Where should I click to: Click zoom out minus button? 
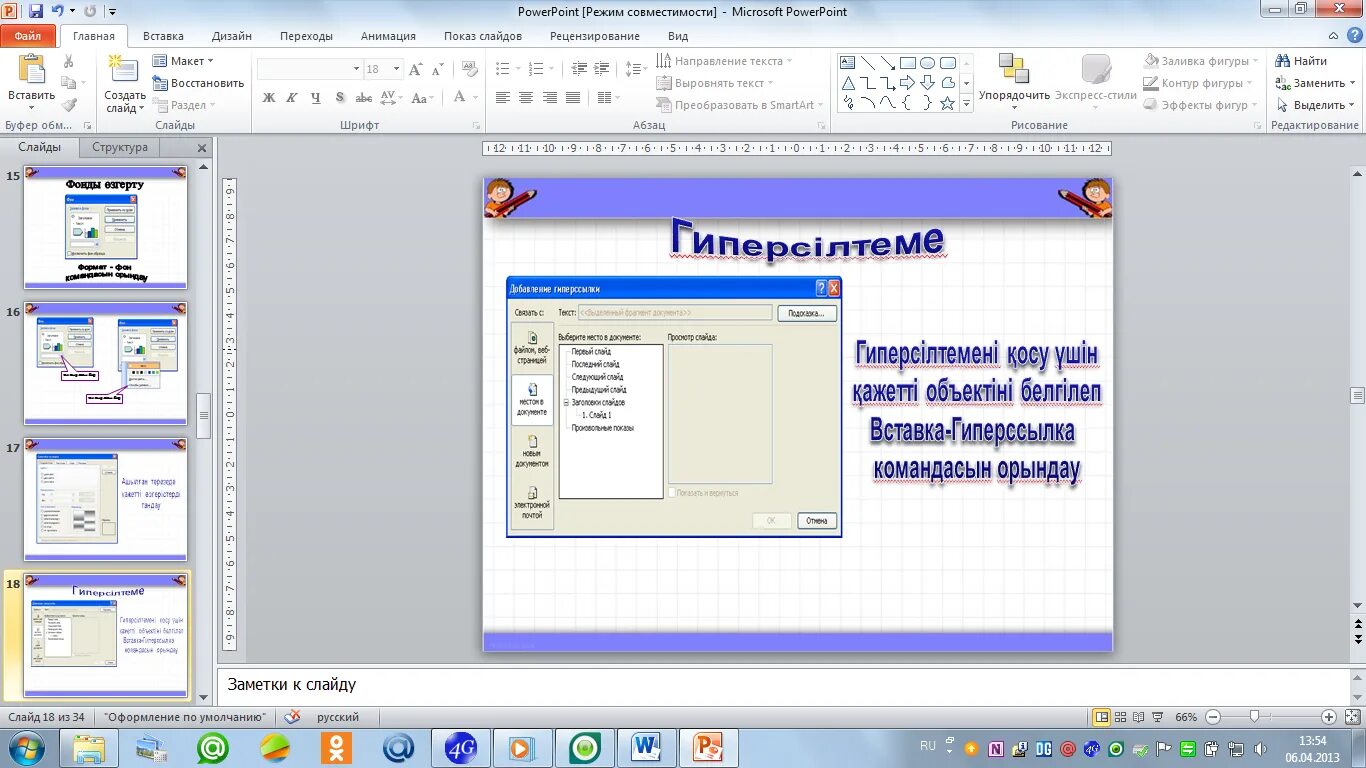pos(1212,717)
